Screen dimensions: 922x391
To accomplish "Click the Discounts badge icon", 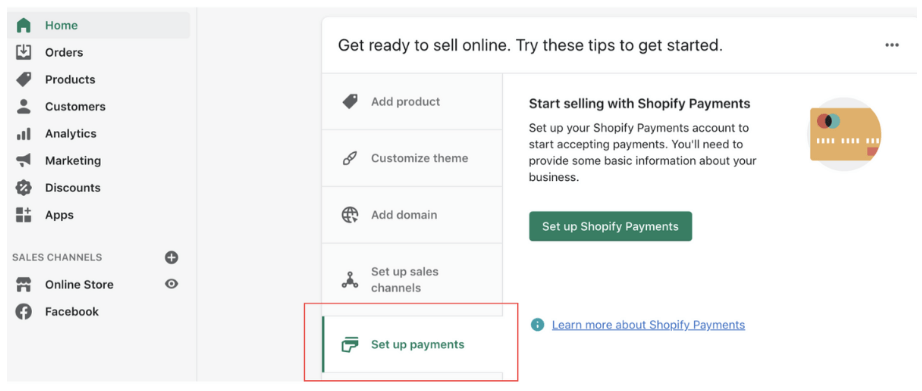I will pos(24,188).
